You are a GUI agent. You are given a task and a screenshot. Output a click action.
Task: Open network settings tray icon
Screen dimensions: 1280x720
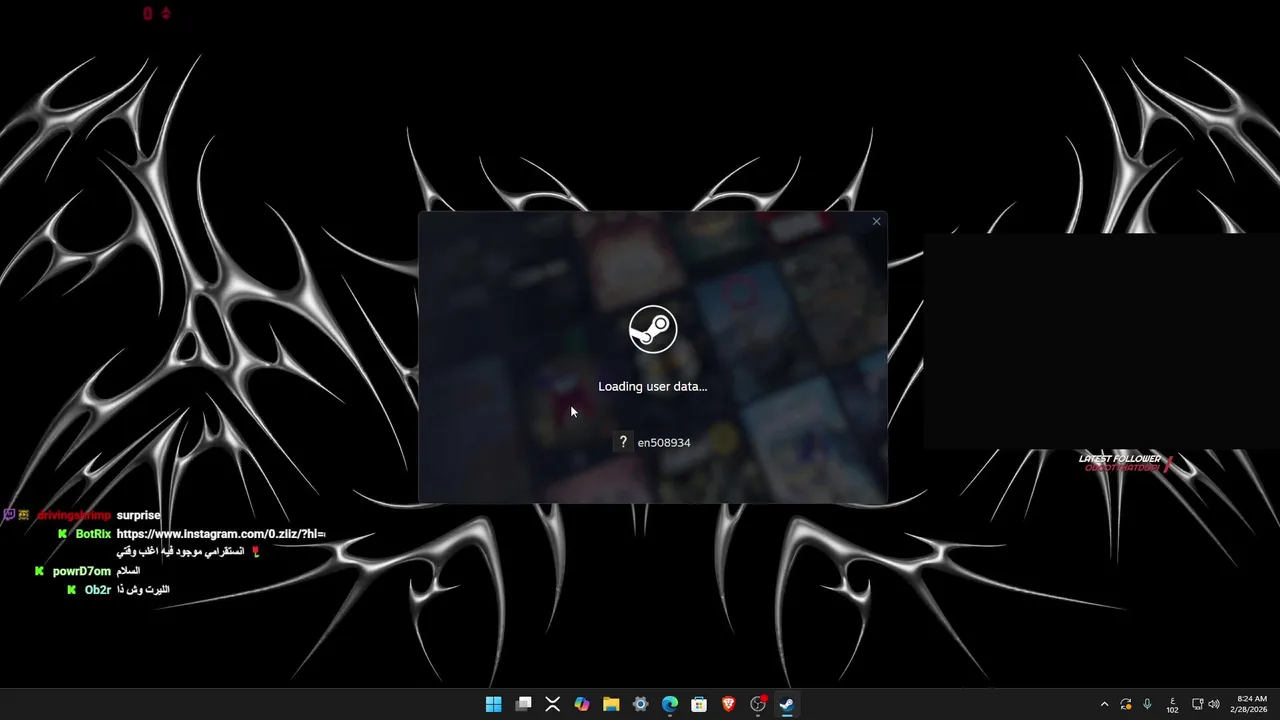[x=1197, y=704]
